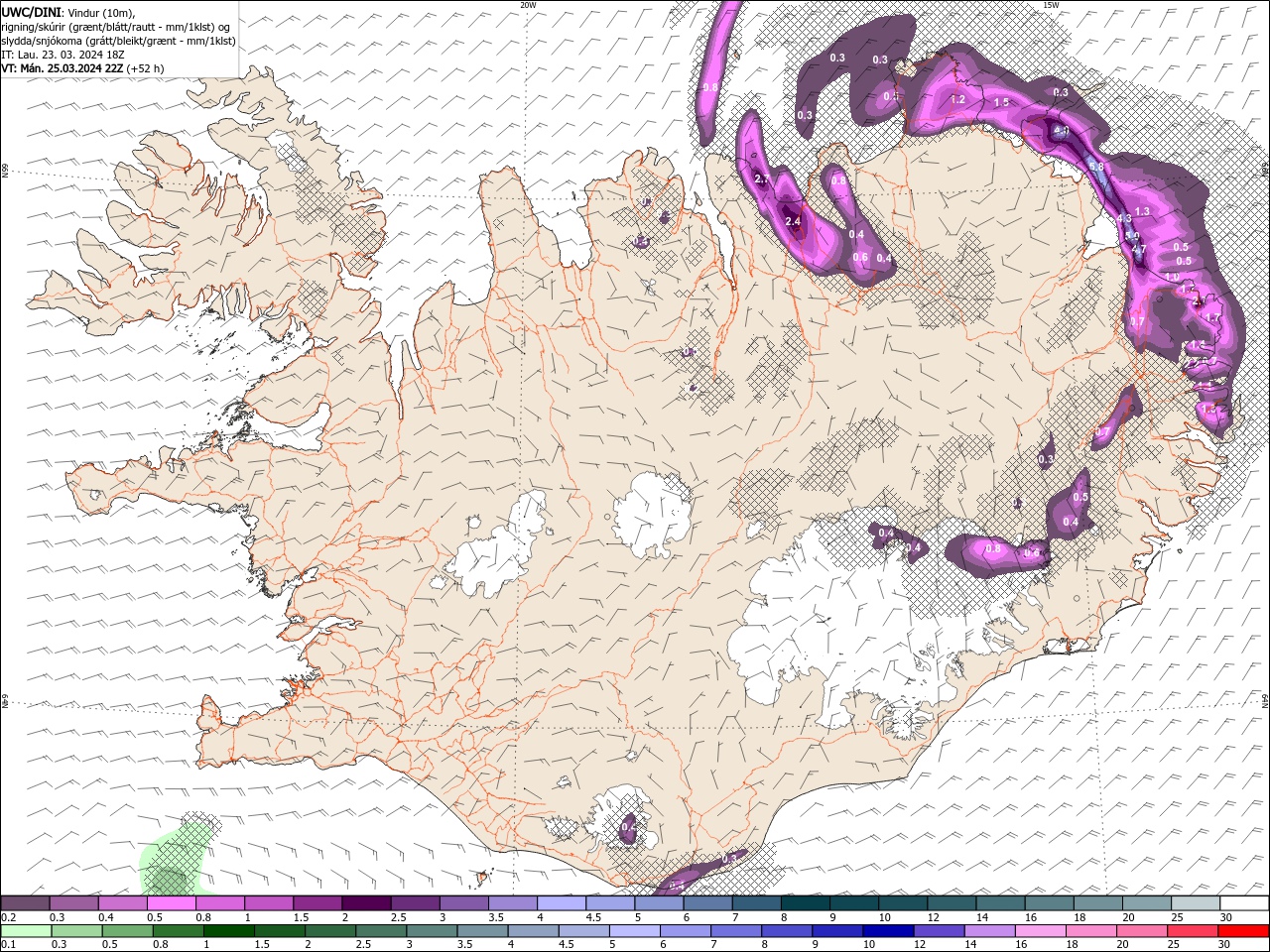
Task: Click the 30 label on the lower rain scale
Action: pos(1222,945)
